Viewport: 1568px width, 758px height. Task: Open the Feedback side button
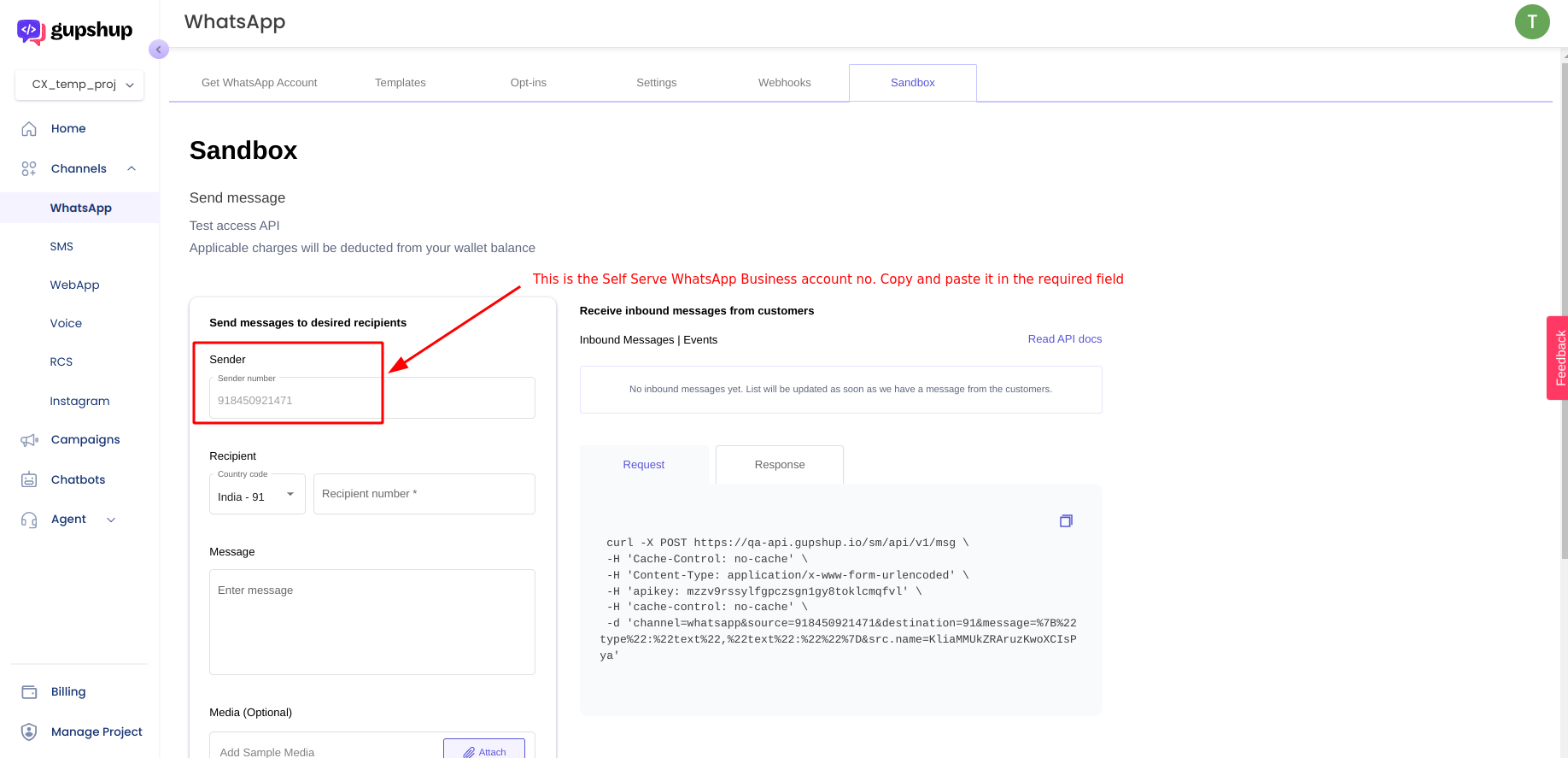point(1557,358)
